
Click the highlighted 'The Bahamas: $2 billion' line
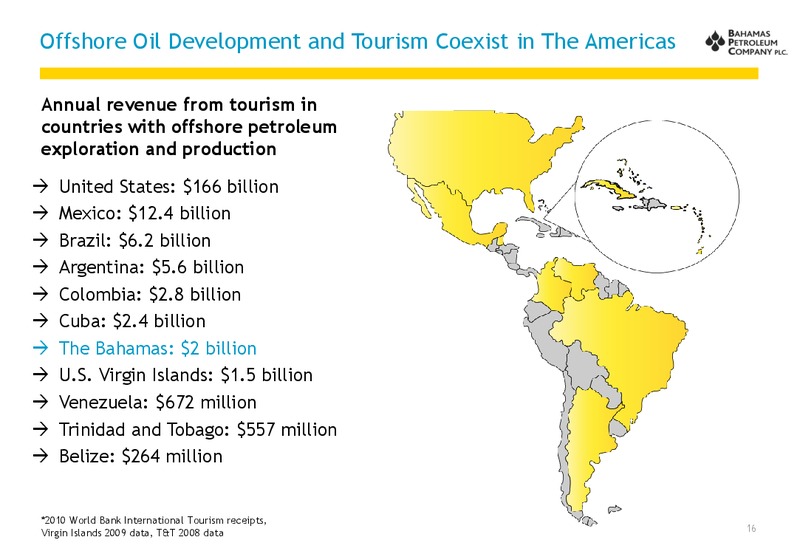click(158, 348)
